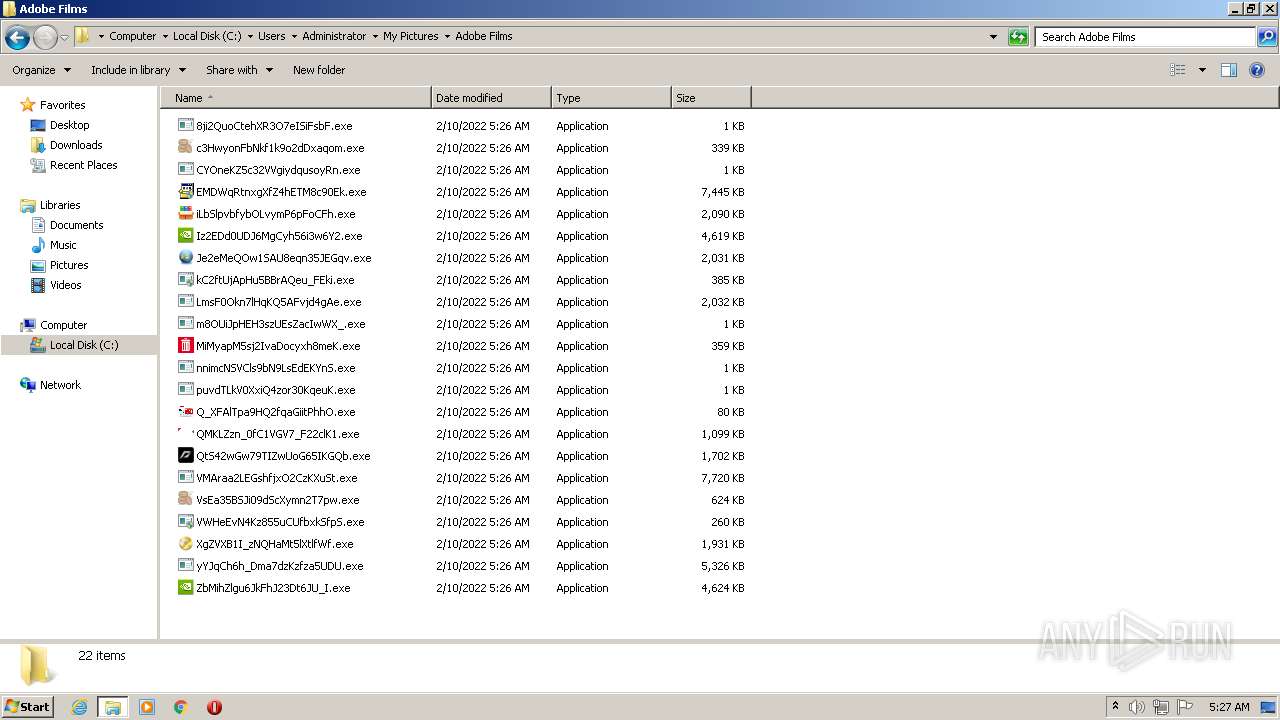
Task: Show hidden tray icons arrow
Action: click(x=1115, y=707)
